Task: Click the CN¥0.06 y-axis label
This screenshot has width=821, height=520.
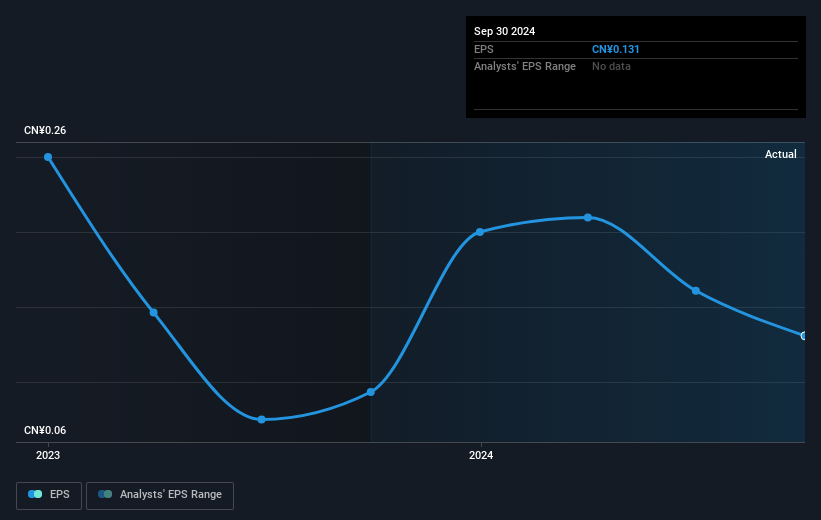Action: [45, 430]
